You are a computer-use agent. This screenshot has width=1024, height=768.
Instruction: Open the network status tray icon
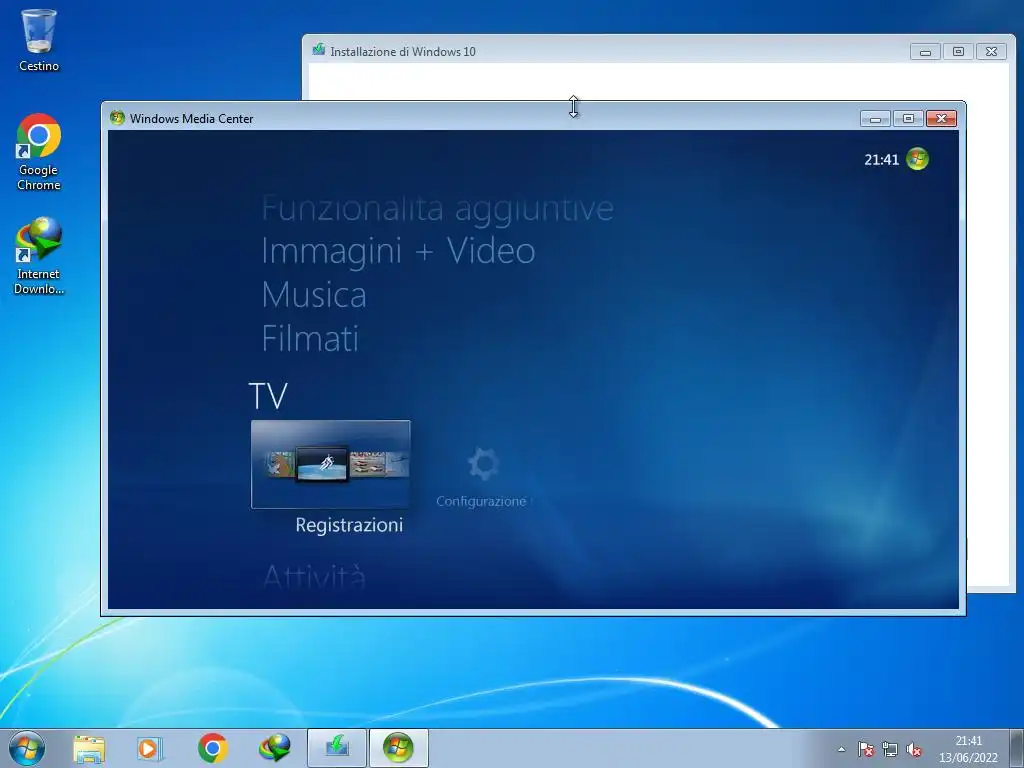889,750
